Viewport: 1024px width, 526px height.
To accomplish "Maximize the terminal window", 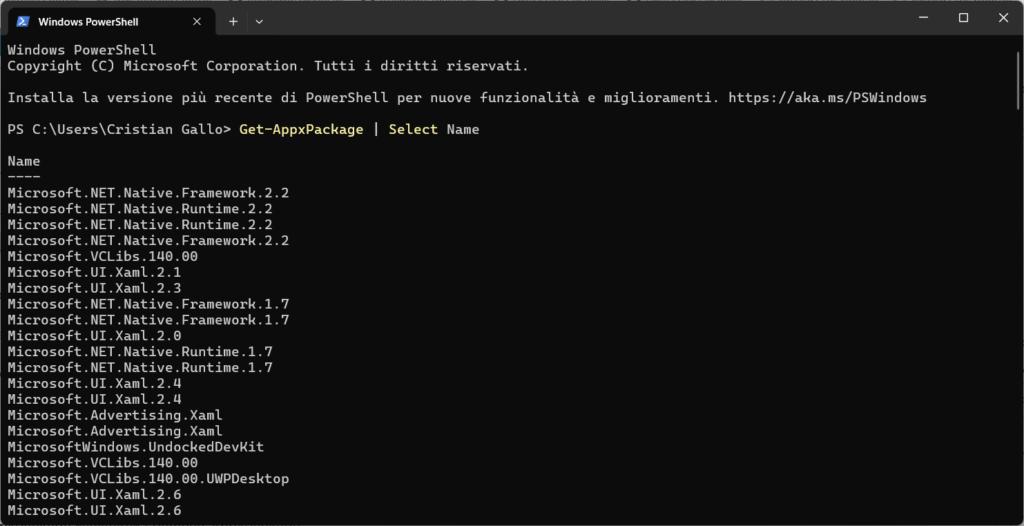I will (963, 18).
